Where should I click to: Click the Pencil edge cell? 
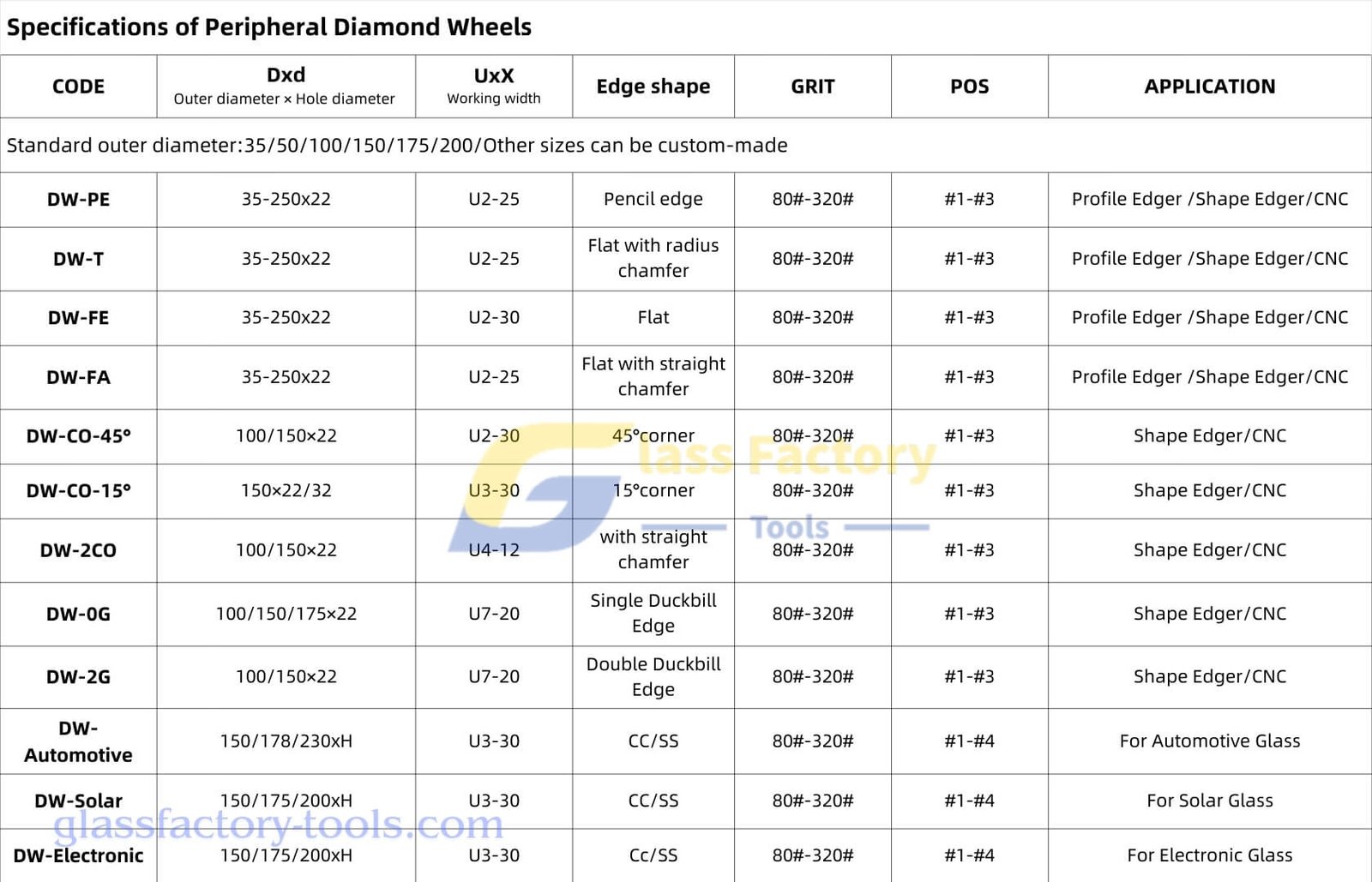653,200
